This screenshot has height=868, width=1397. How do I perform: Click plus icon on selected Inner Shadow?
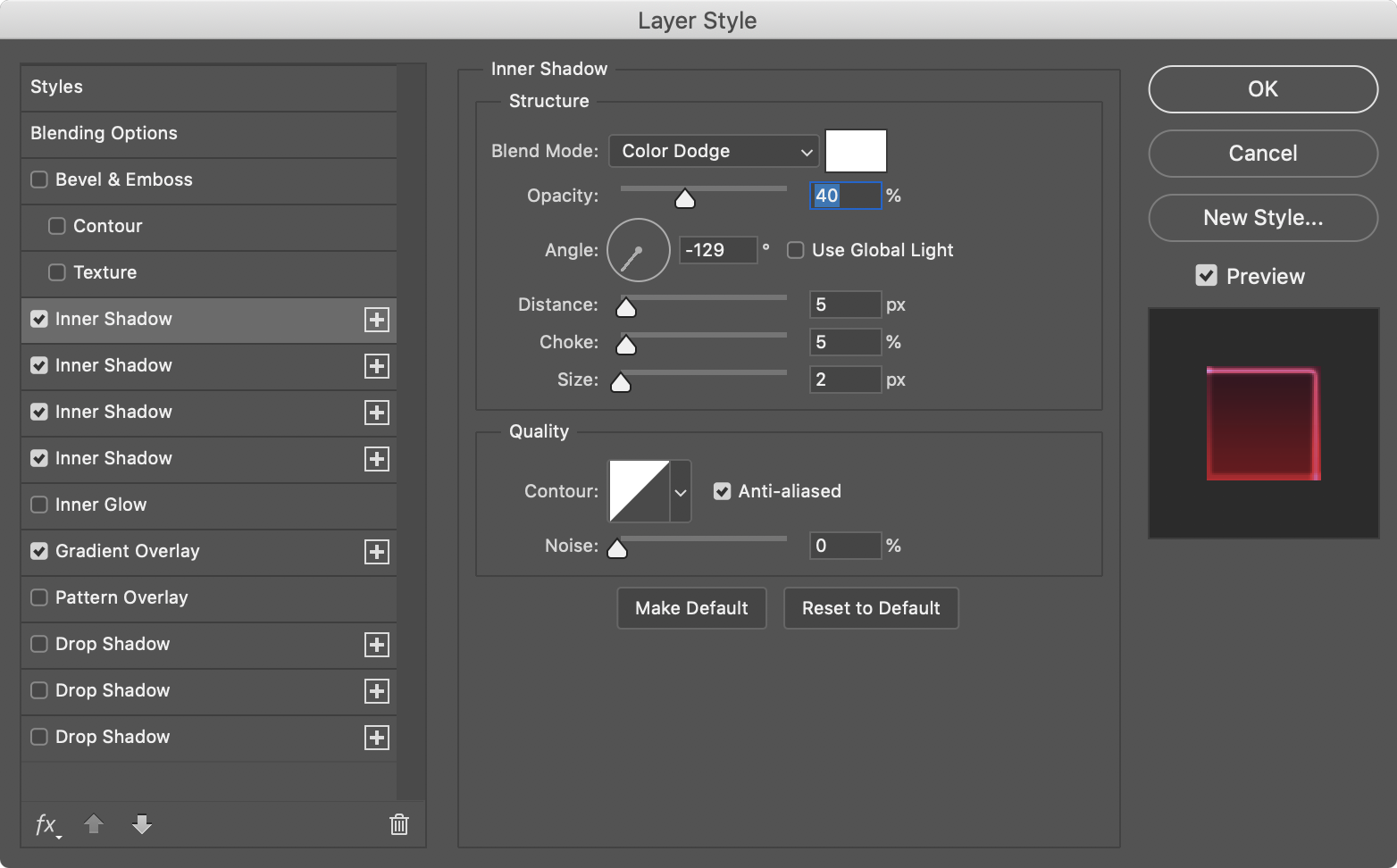pyautogui.click(x=377, y=320)
